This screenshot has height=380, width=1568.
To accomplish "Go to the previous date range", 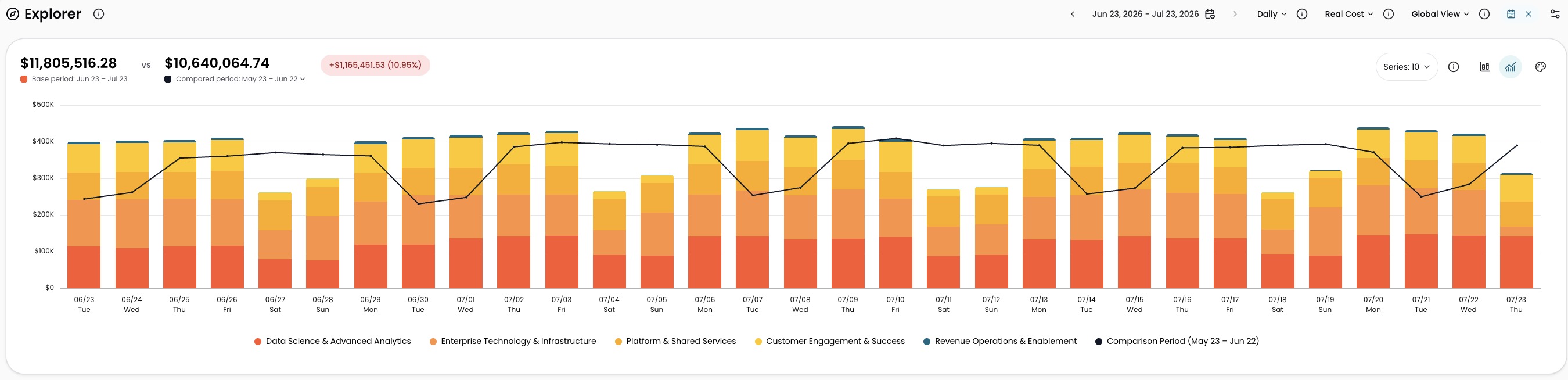I will coord(1073,14).
